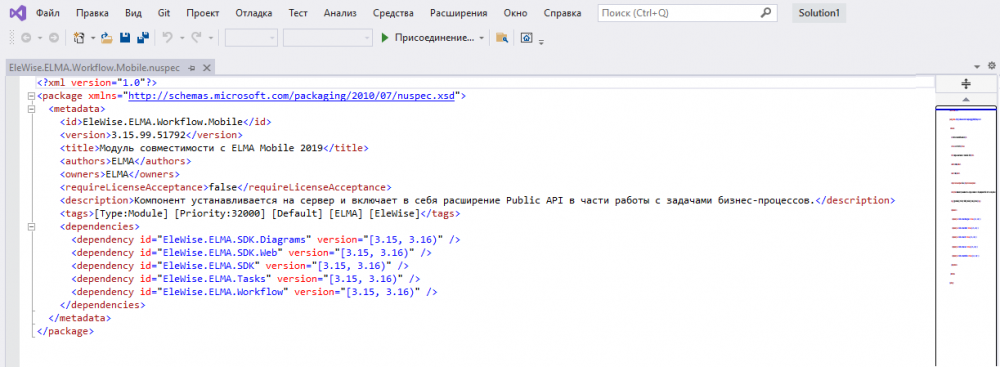
Task: Click the green Start play icon
Action: [385, 38]
